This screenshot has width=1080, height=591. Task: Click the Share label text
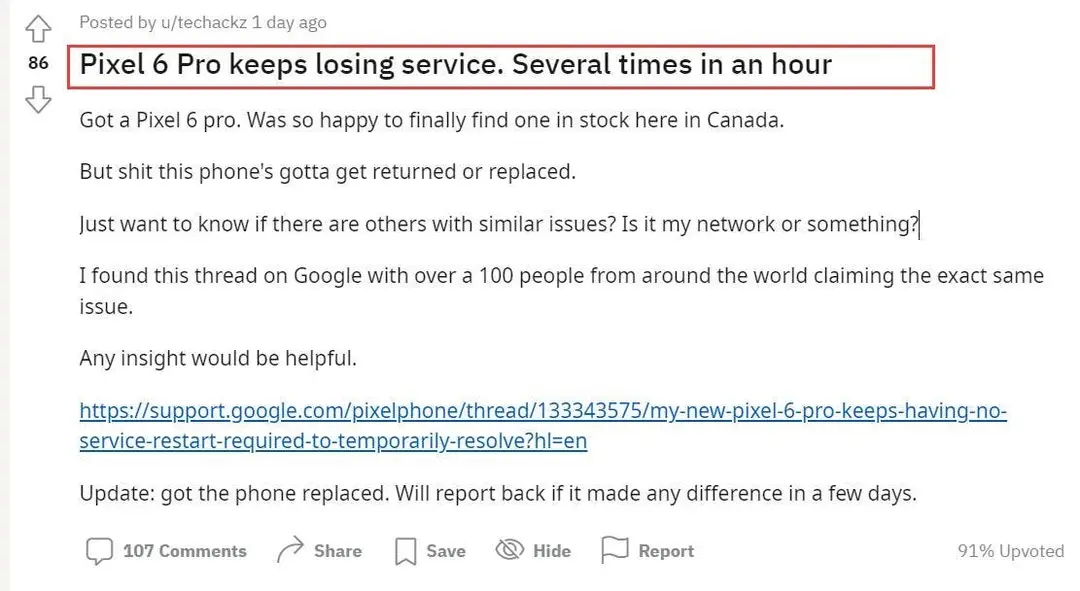pyautogui.click(x=338, y=551)
